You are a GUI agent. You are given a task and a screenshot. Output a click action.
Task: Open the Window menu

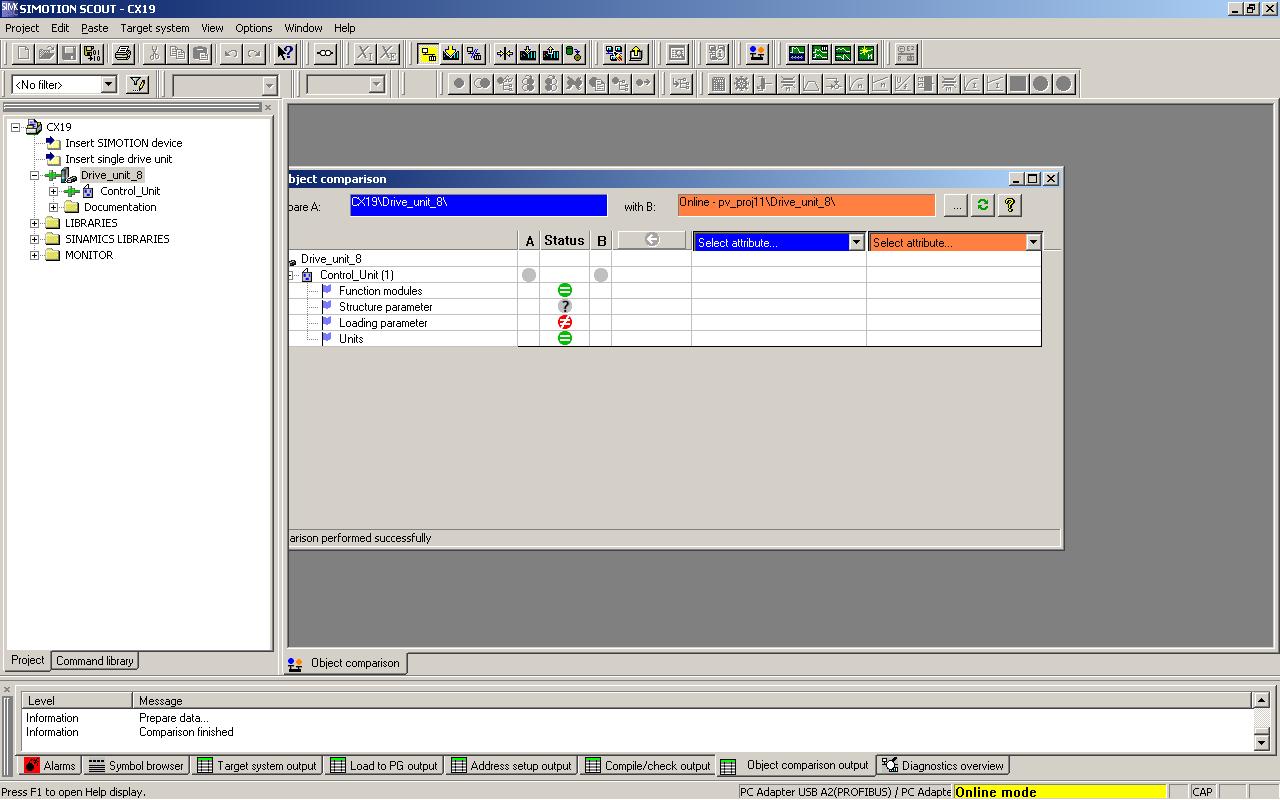[303, 28]
